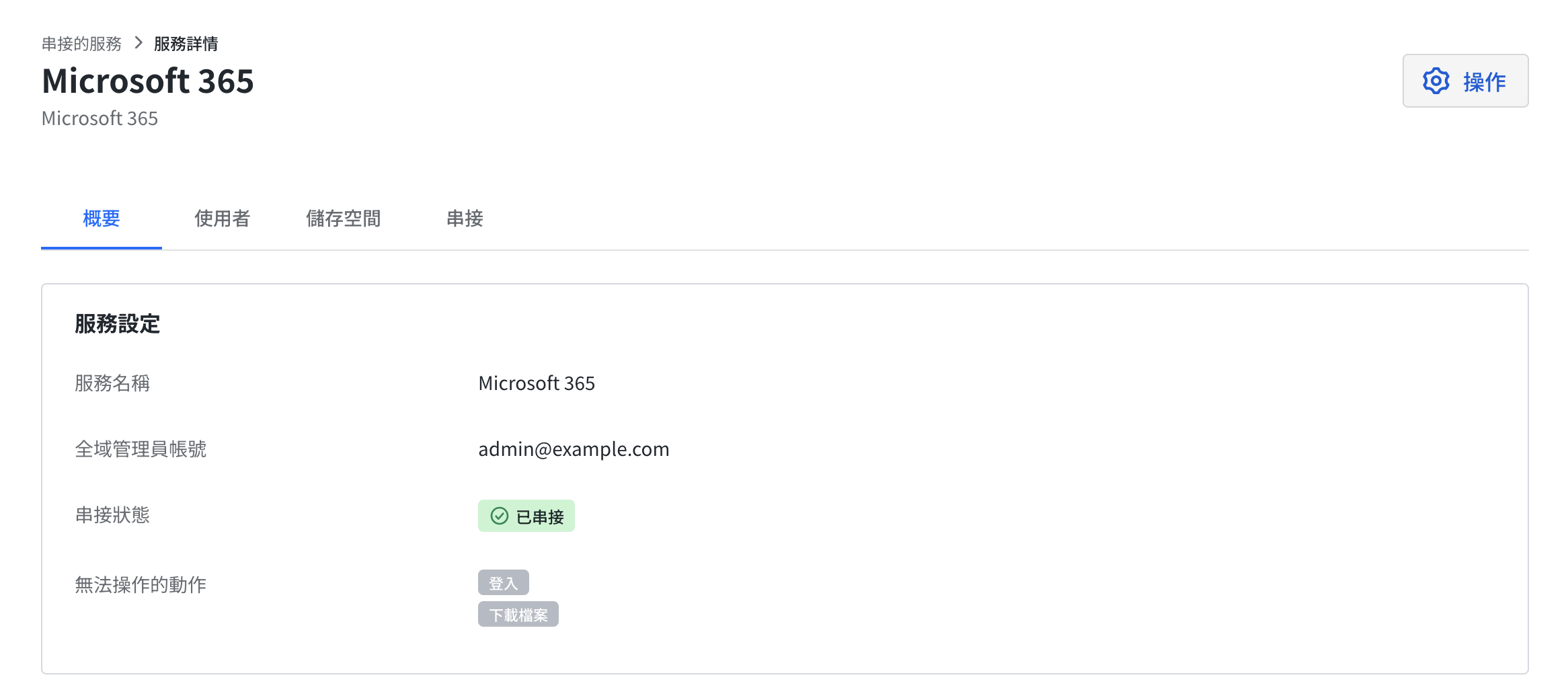The height and width of the screenshot is (698, 1568).
Task: Click the green checkmark icon in status badge
Action: coord(500,516)
